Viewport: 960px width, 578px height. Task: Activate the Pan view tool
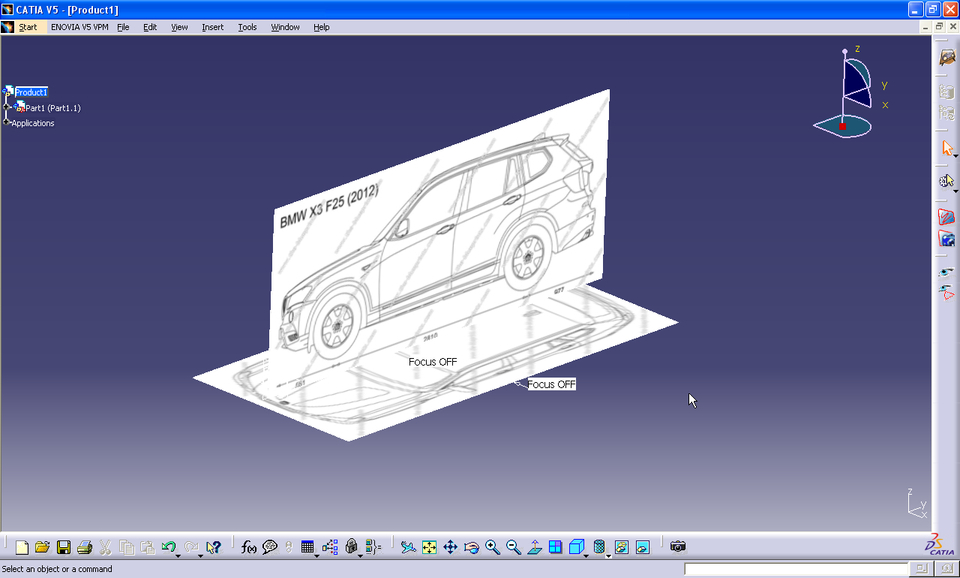coord(450,547)
